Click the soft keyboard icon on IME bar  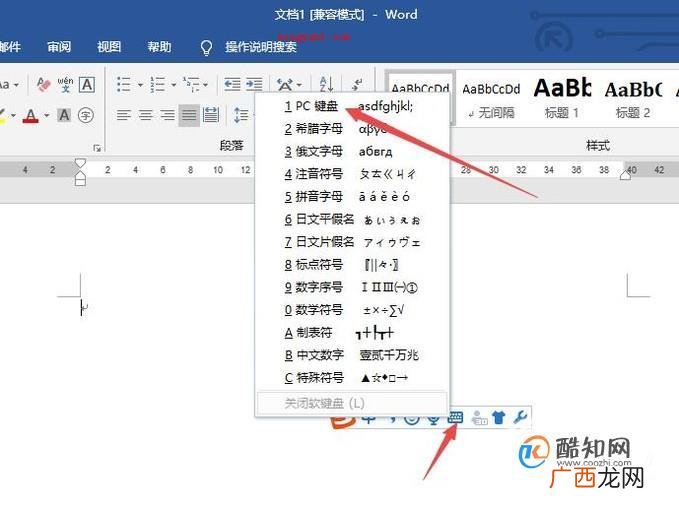pos(455,418)
